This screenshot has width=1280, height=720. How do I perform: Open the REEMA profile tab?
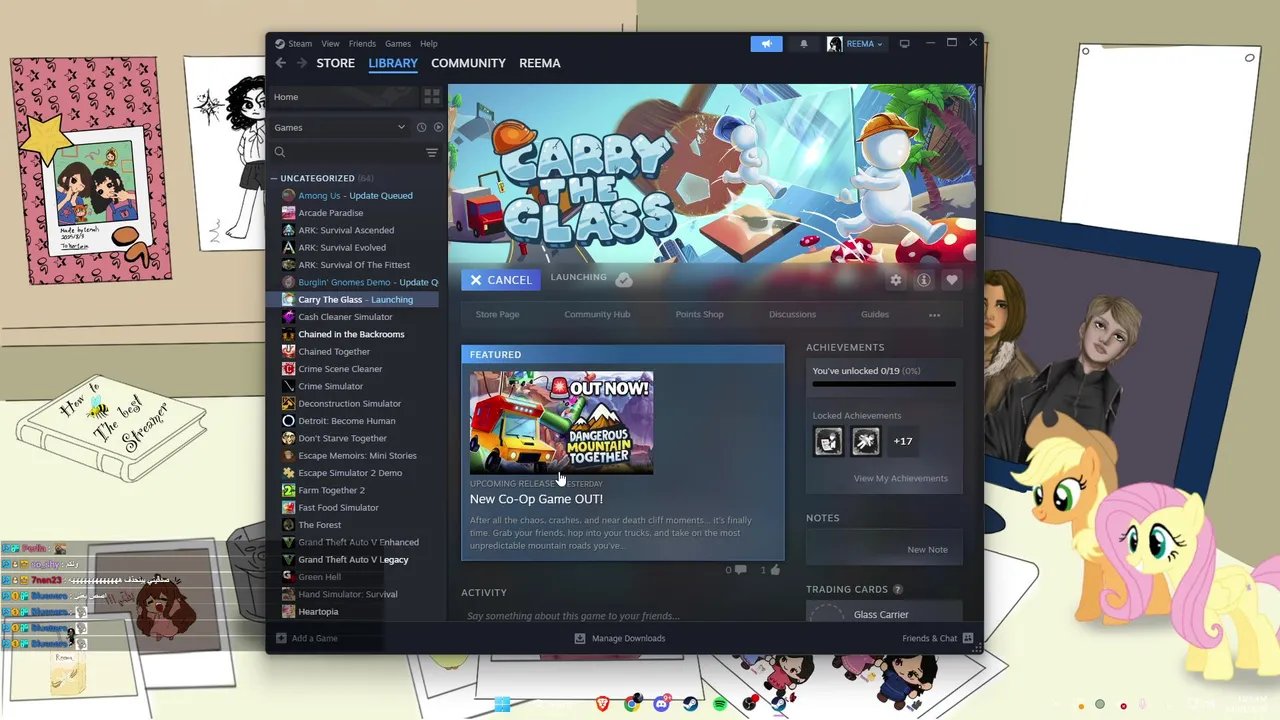pos(540,63)
